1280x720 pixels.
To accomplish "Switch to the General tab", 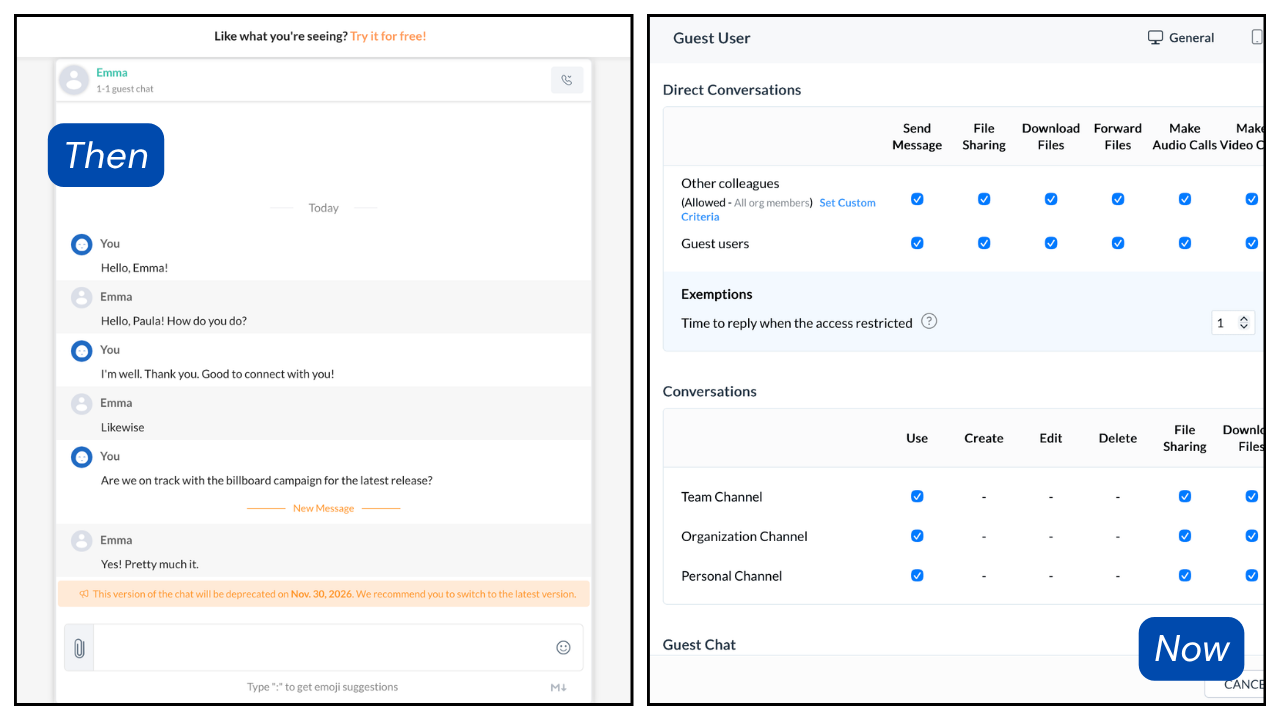I will click(1181, 38).
